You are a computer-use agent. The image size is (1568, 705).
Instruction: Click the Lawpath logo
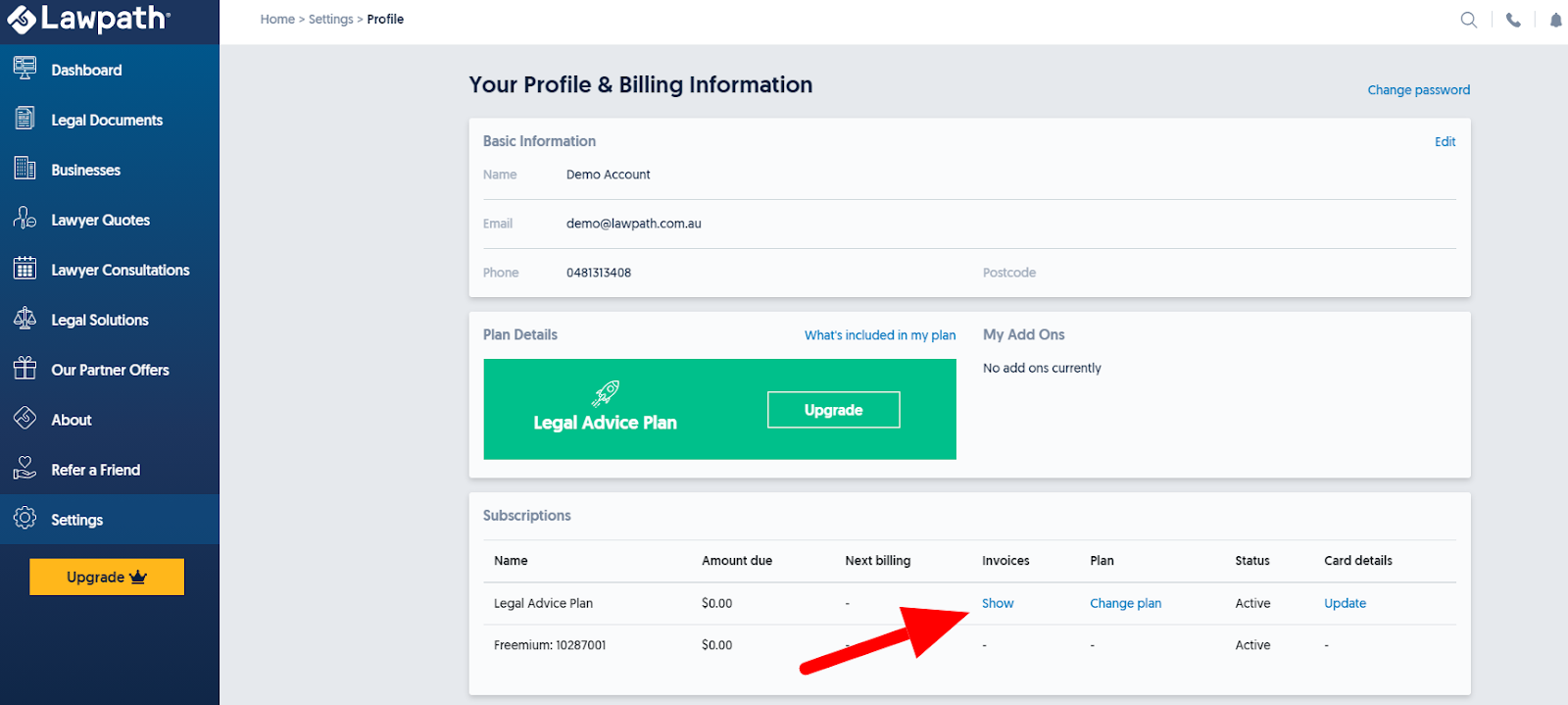tap(89, 19)
